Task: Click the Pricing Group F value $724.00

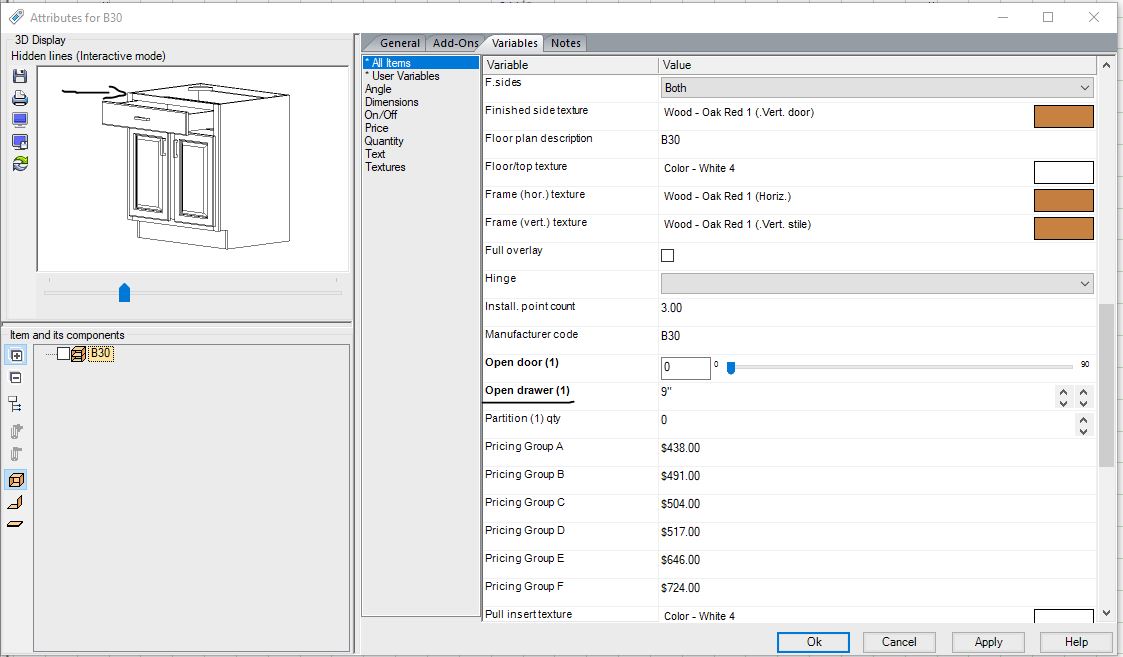Action: coord(680,588)
